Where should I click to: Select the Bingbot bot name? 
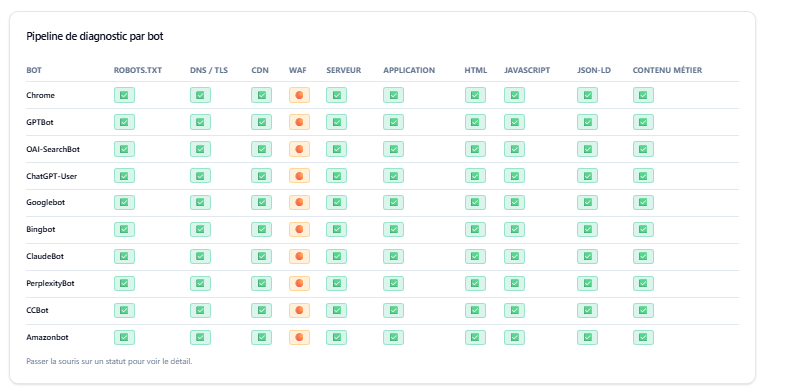pyautogui.click(x=41, y=230)
